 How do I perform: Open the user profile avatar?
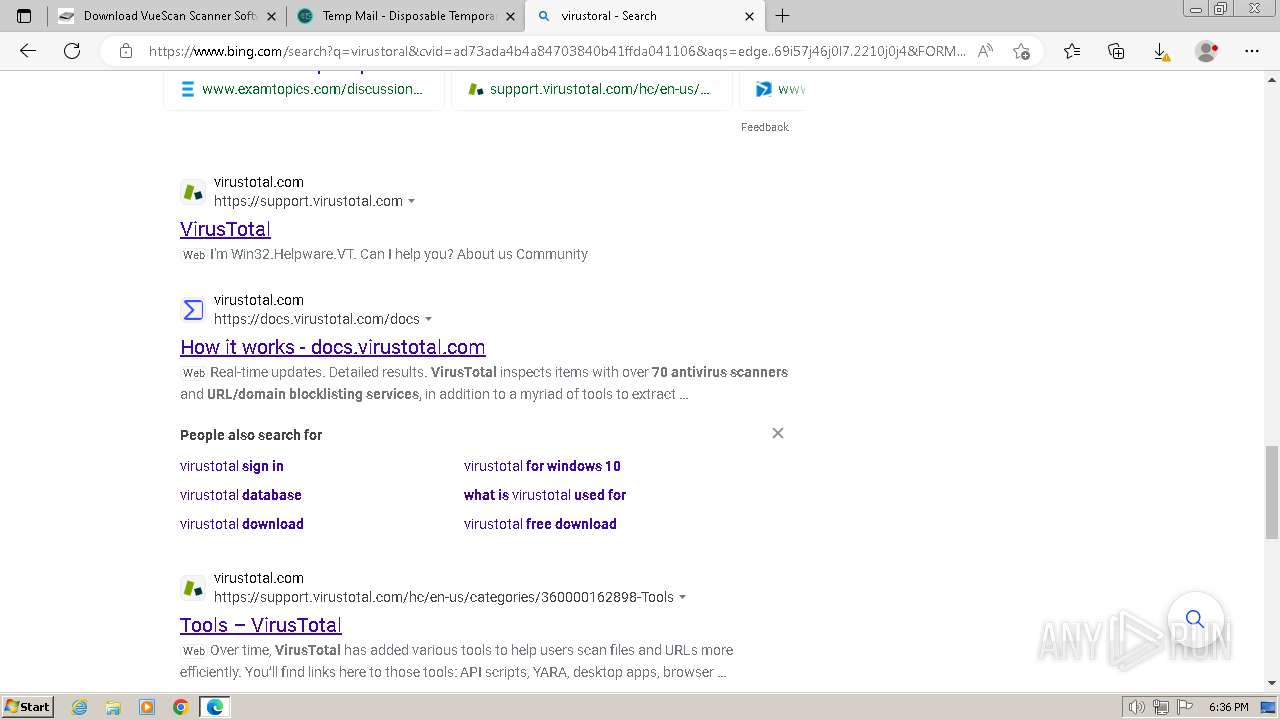1207,51
